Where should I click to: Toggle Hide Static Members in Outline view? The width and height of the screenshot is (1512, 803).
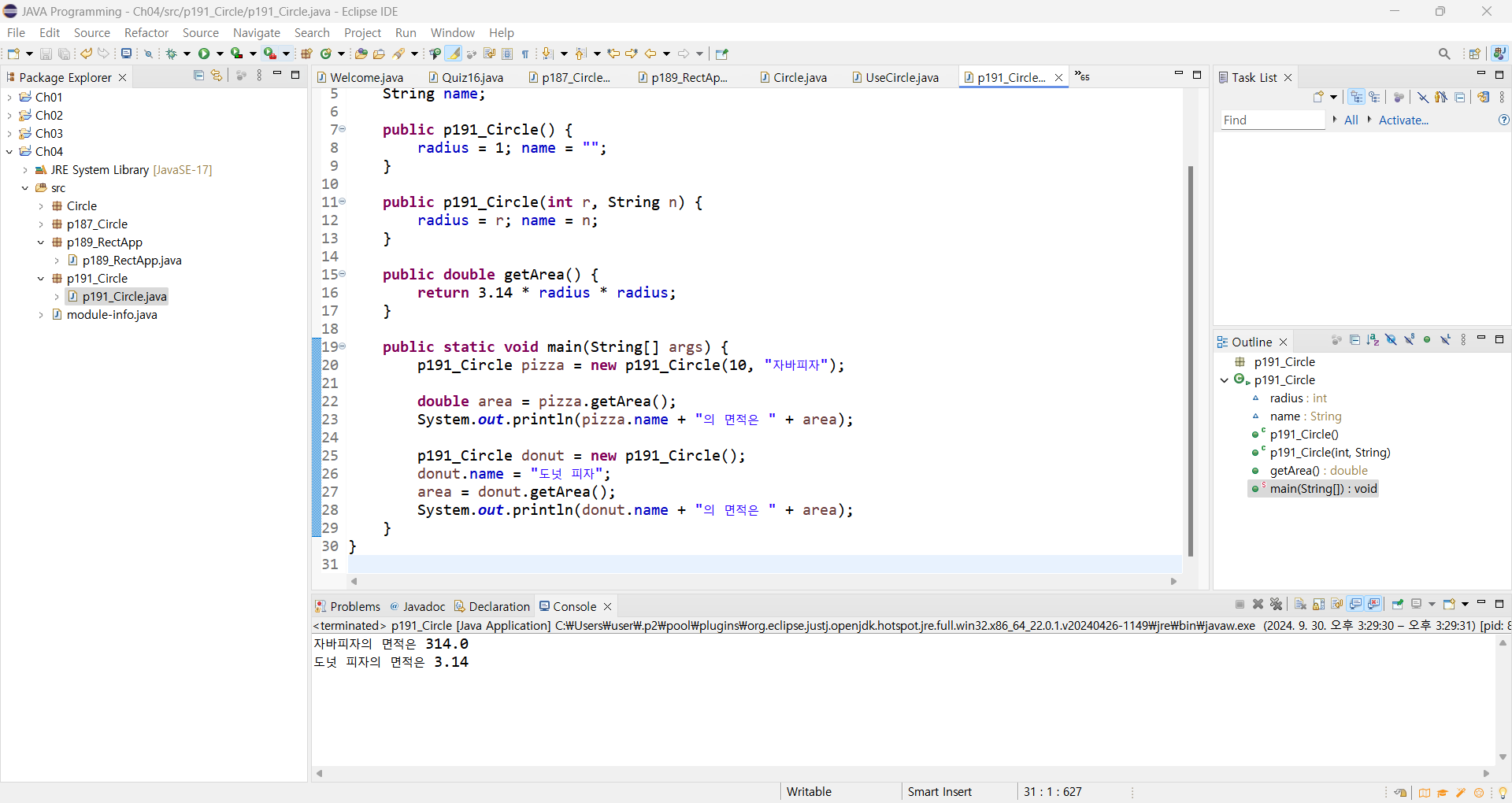1410,340
